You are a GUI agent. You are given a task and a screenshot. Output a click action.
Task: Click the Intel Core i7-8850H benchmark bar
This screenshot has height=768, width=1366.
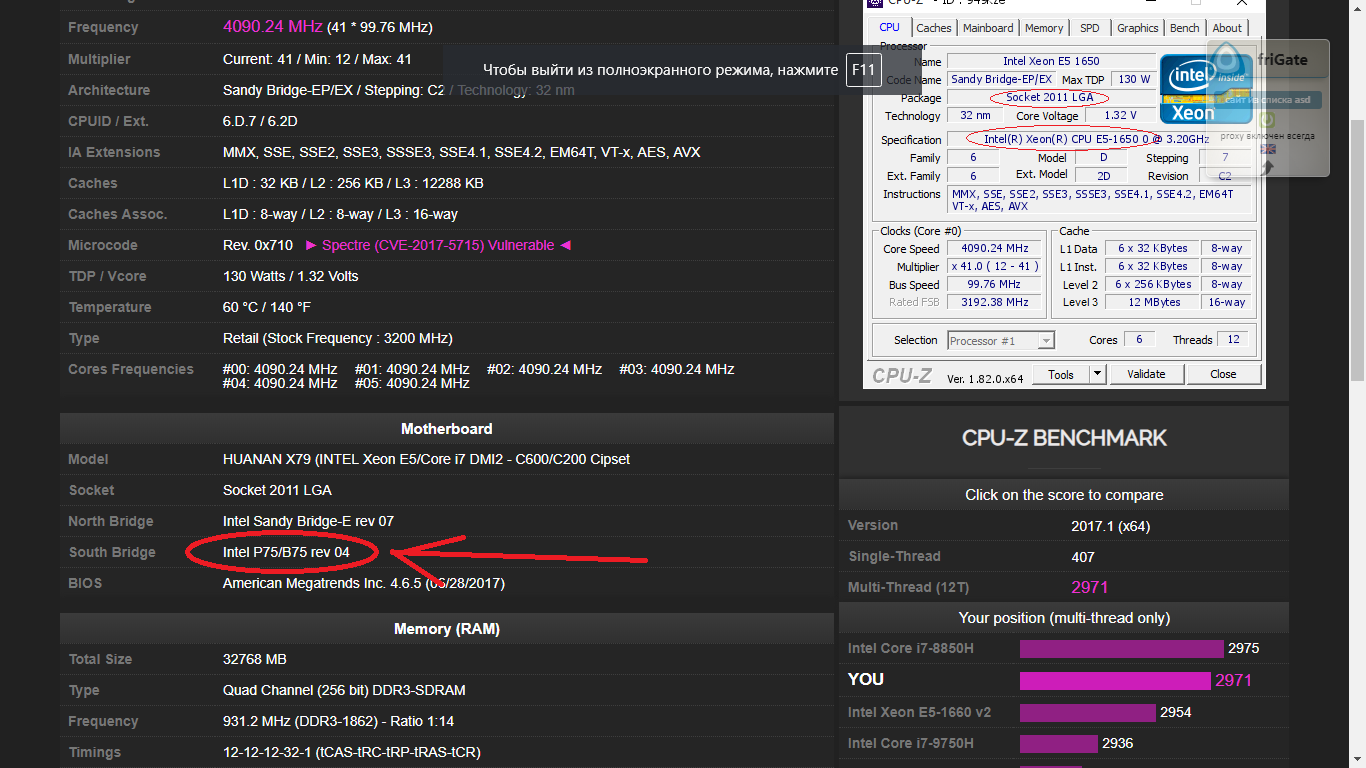(1122, 648)
